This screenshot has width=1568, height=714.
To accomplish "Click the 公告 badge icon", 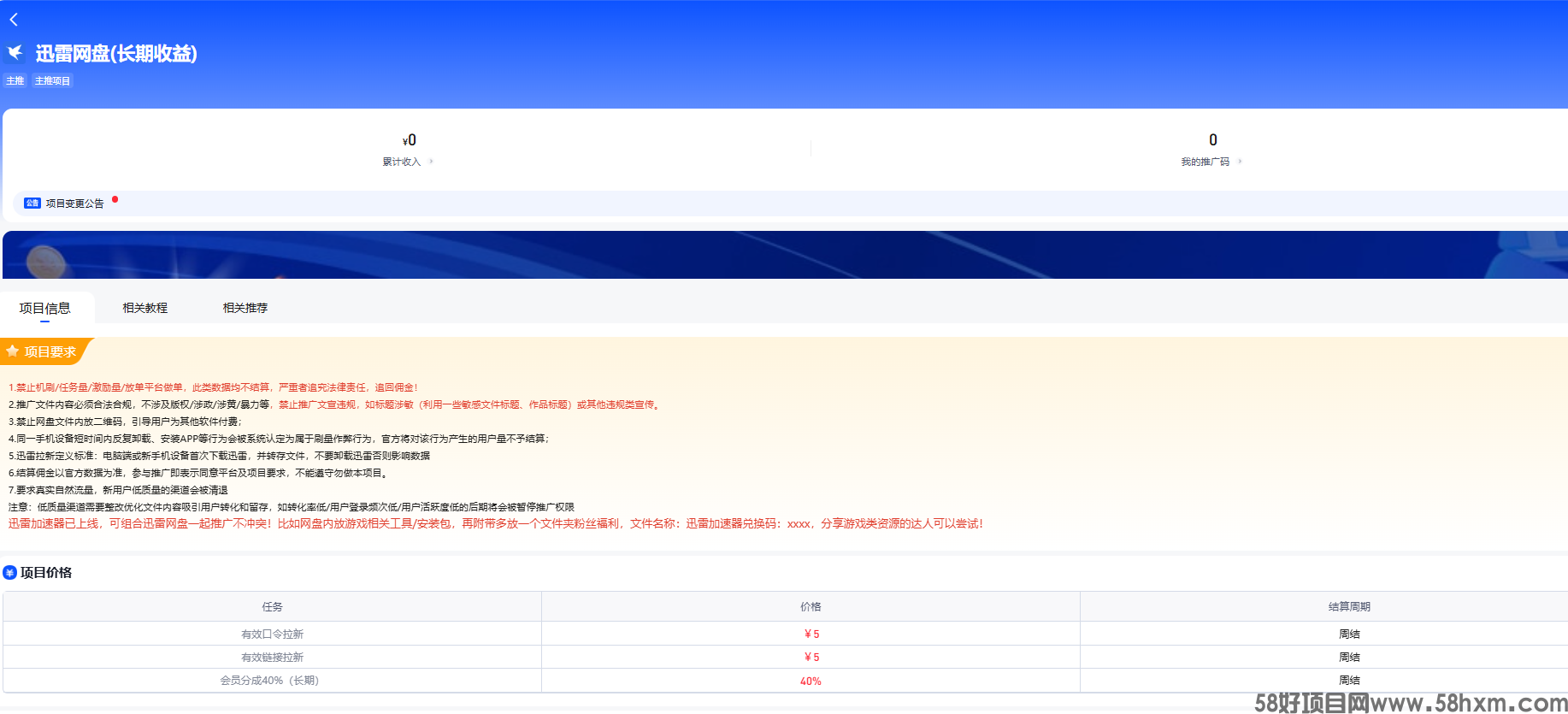I will point(32,203).
